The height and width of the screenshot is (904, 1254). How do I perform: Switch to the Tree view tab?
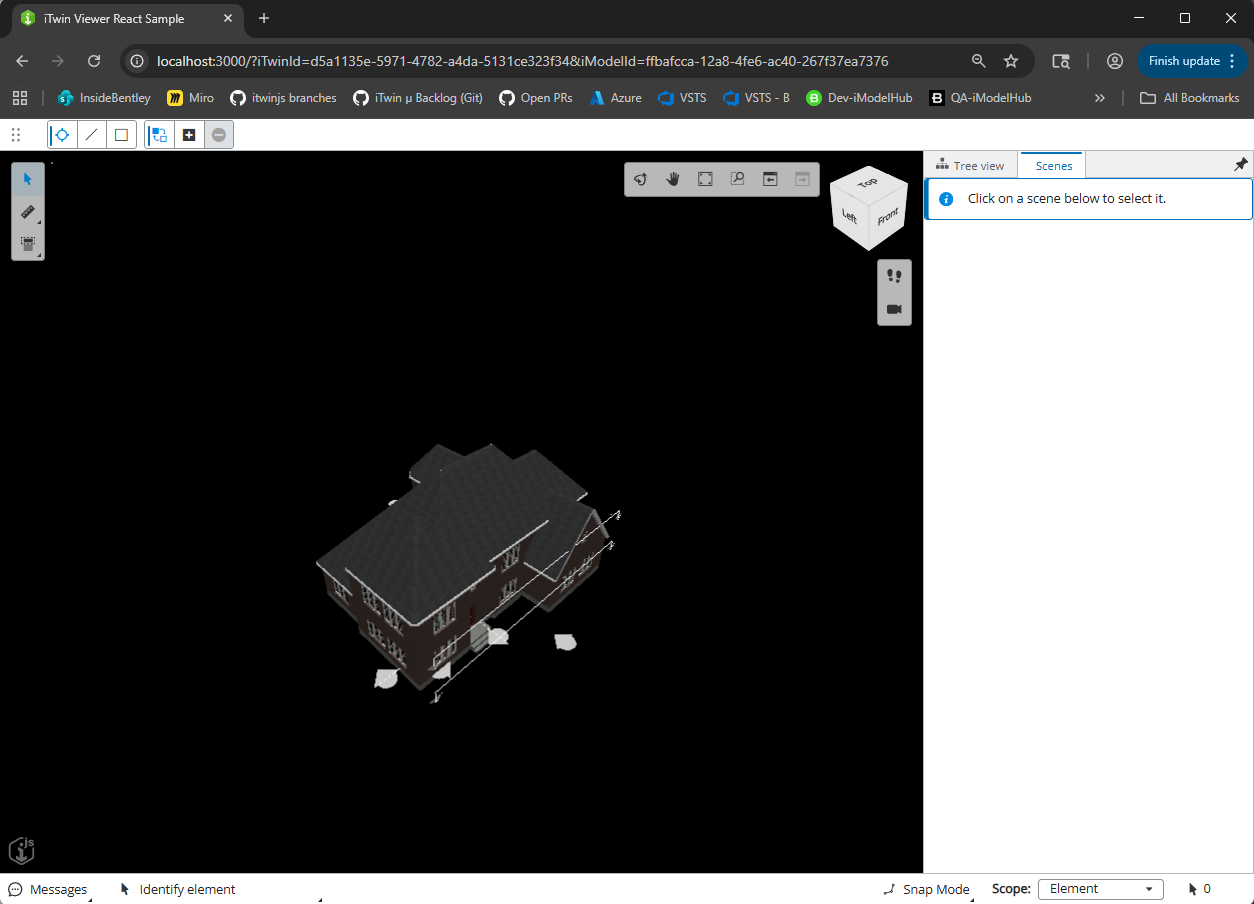[x=970, y=166]
